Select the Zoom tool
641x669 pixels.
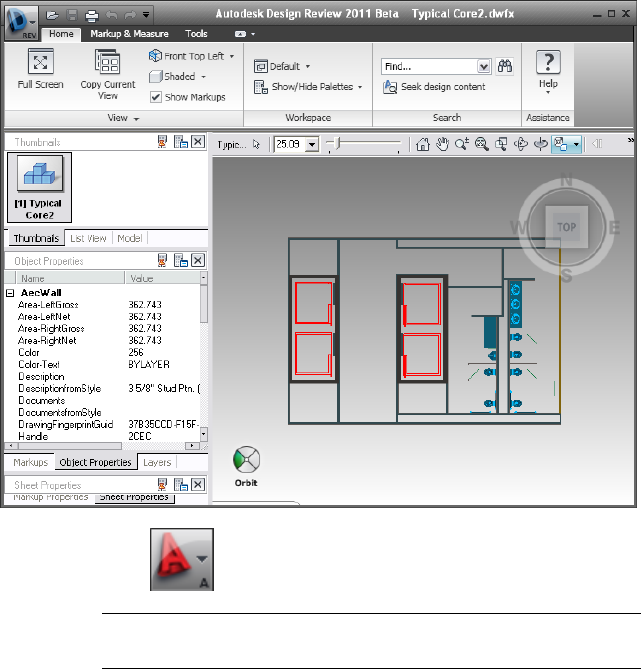coord(462,144)
